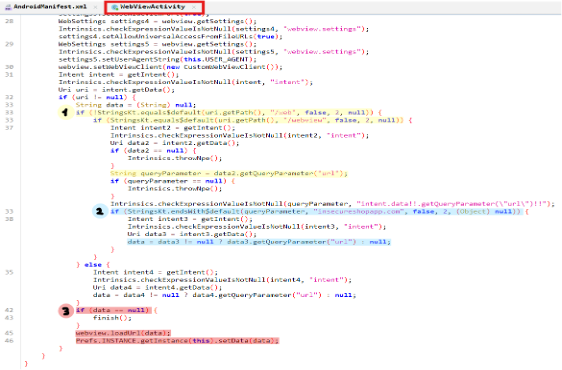
Task: Click the checkExpressionValueIsNotNull(settings4, "webview.settings") line
Action: (x=214, y=29)
